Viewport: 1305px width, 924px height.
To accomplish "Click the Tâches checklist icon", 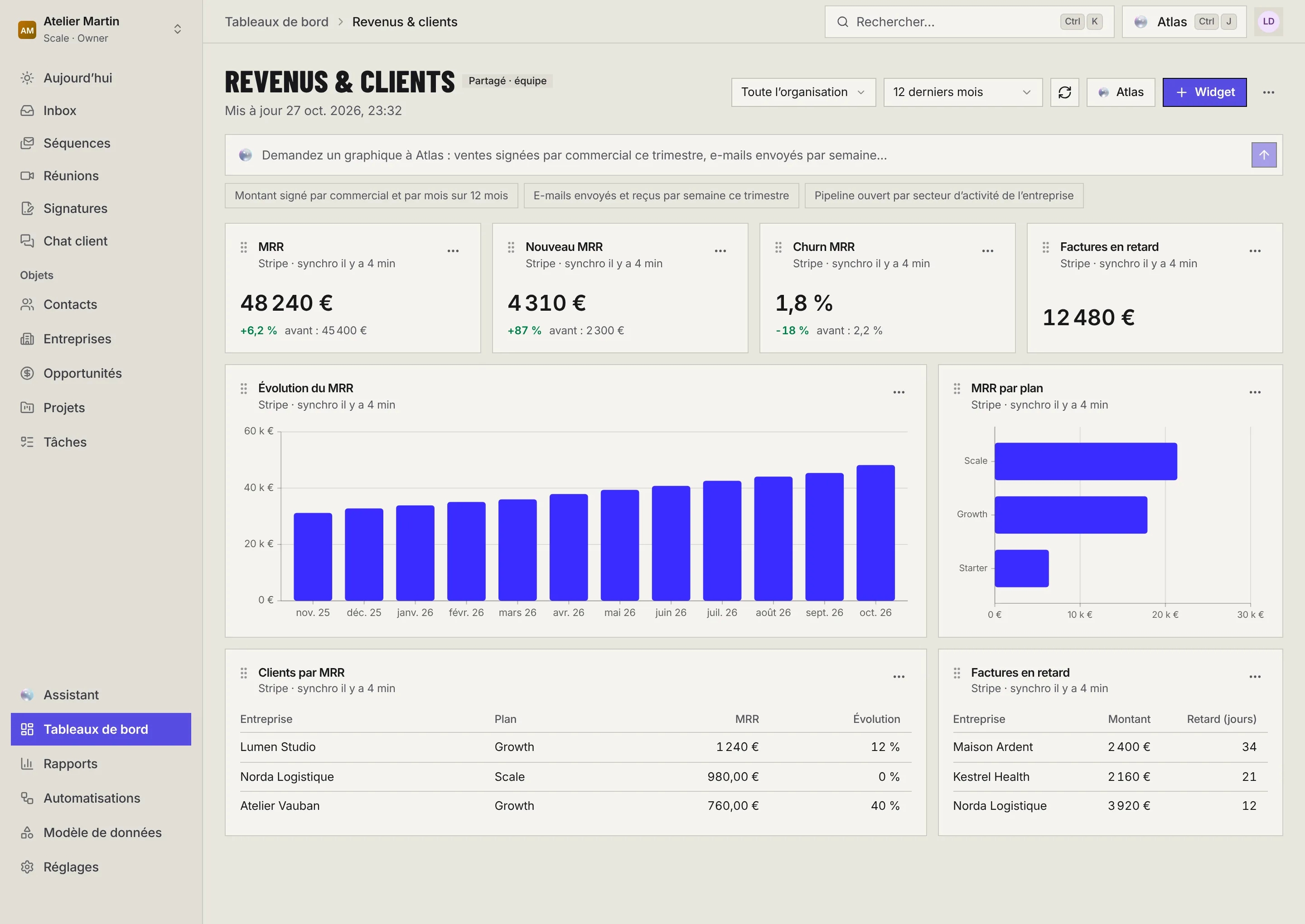I will (x=27, y=442).
